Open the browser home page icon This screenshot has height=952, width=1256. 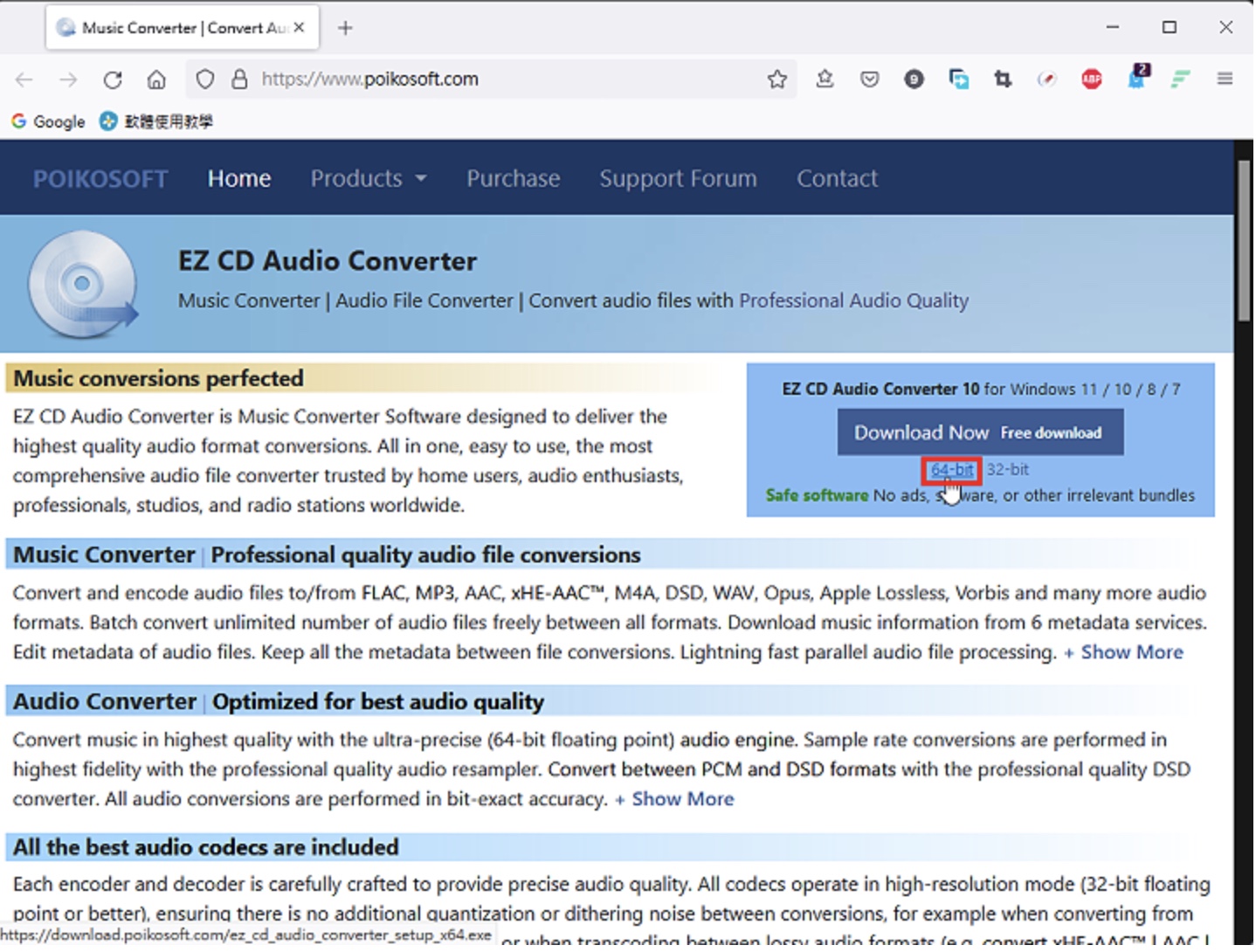pos(156,79)
